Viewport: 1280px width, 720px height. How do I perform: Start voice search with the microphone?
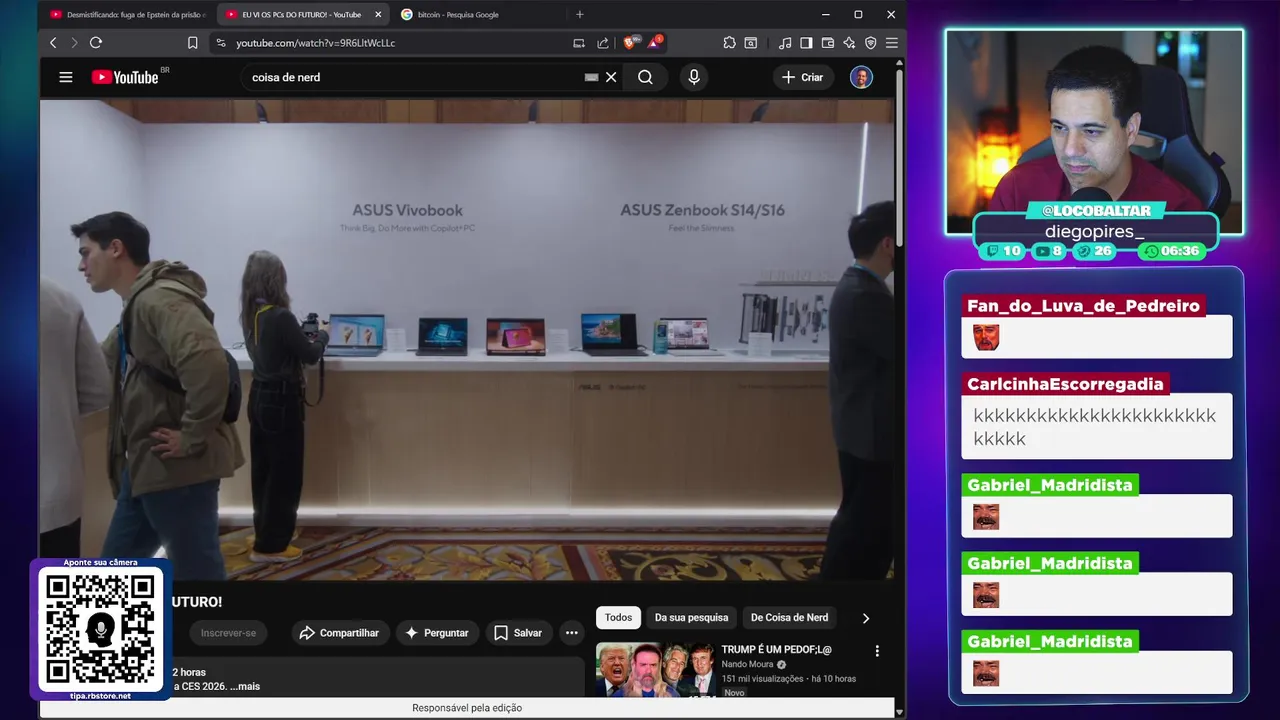click(694, 77)
